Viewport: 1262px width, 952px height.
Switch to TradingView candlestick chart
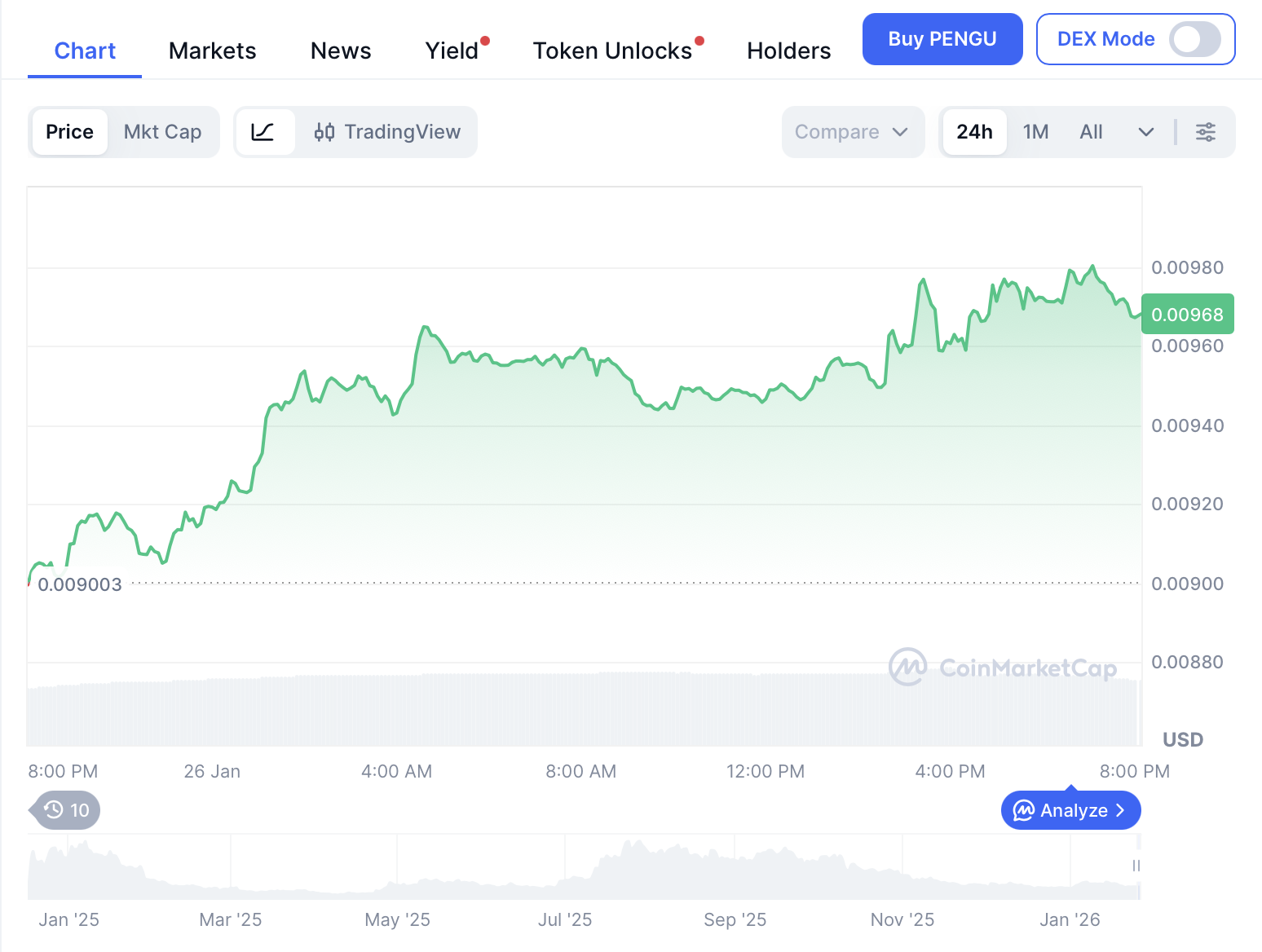coord(387,132)
